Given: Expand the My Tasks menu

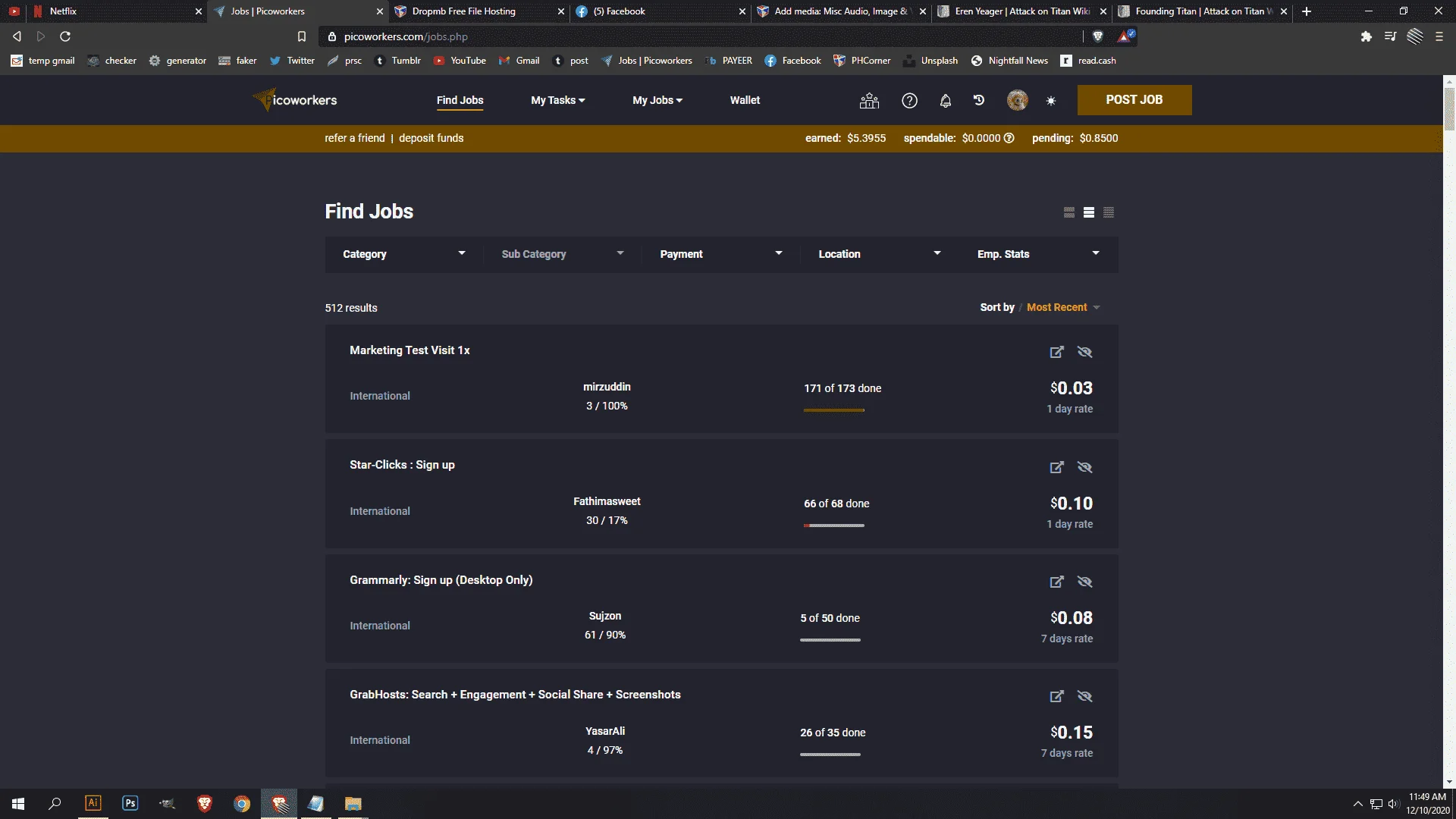Looking at the screenshot, I should pos(557,100).
